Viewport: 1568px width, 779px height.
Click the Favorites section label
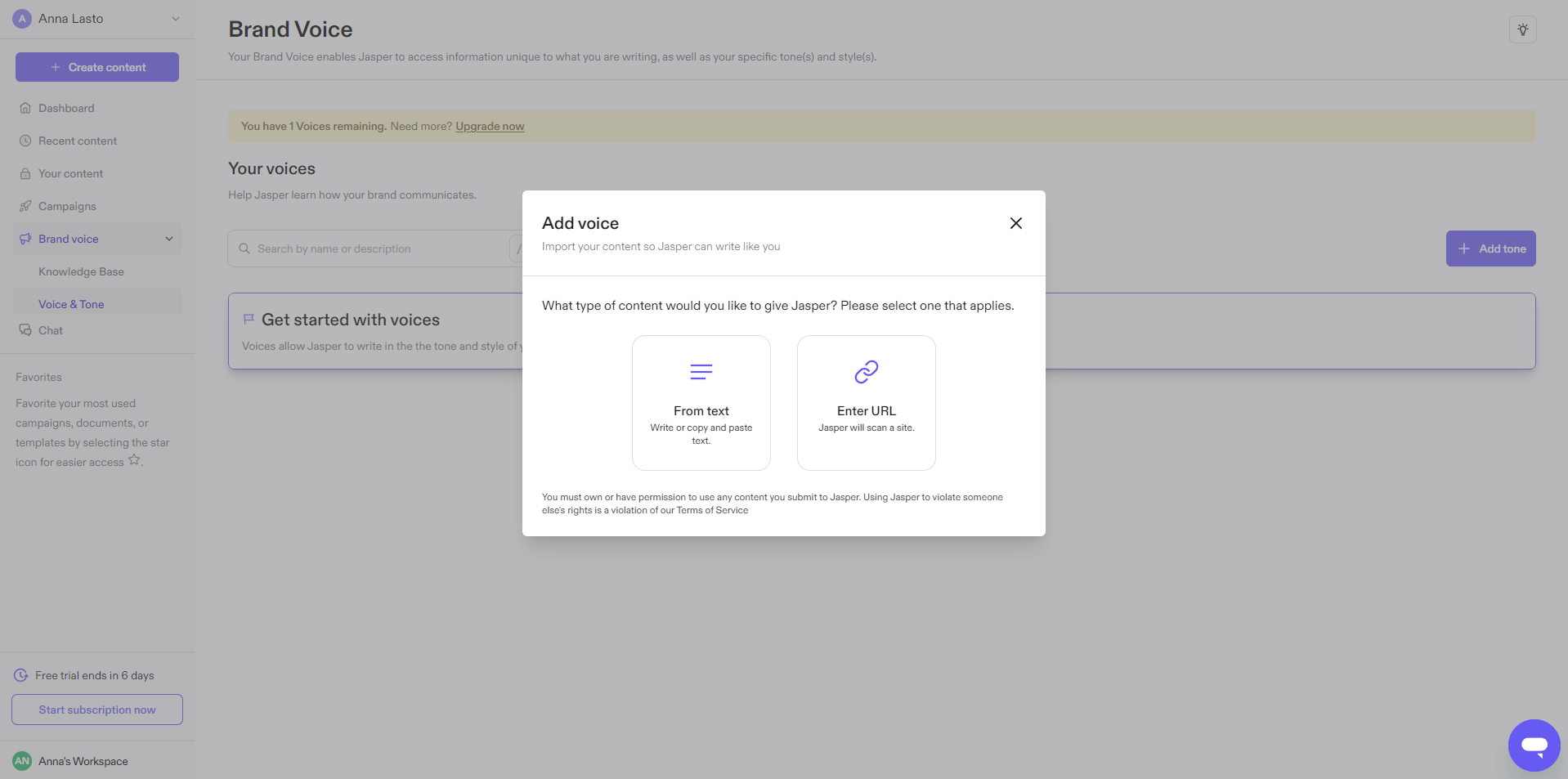(38, 377)
